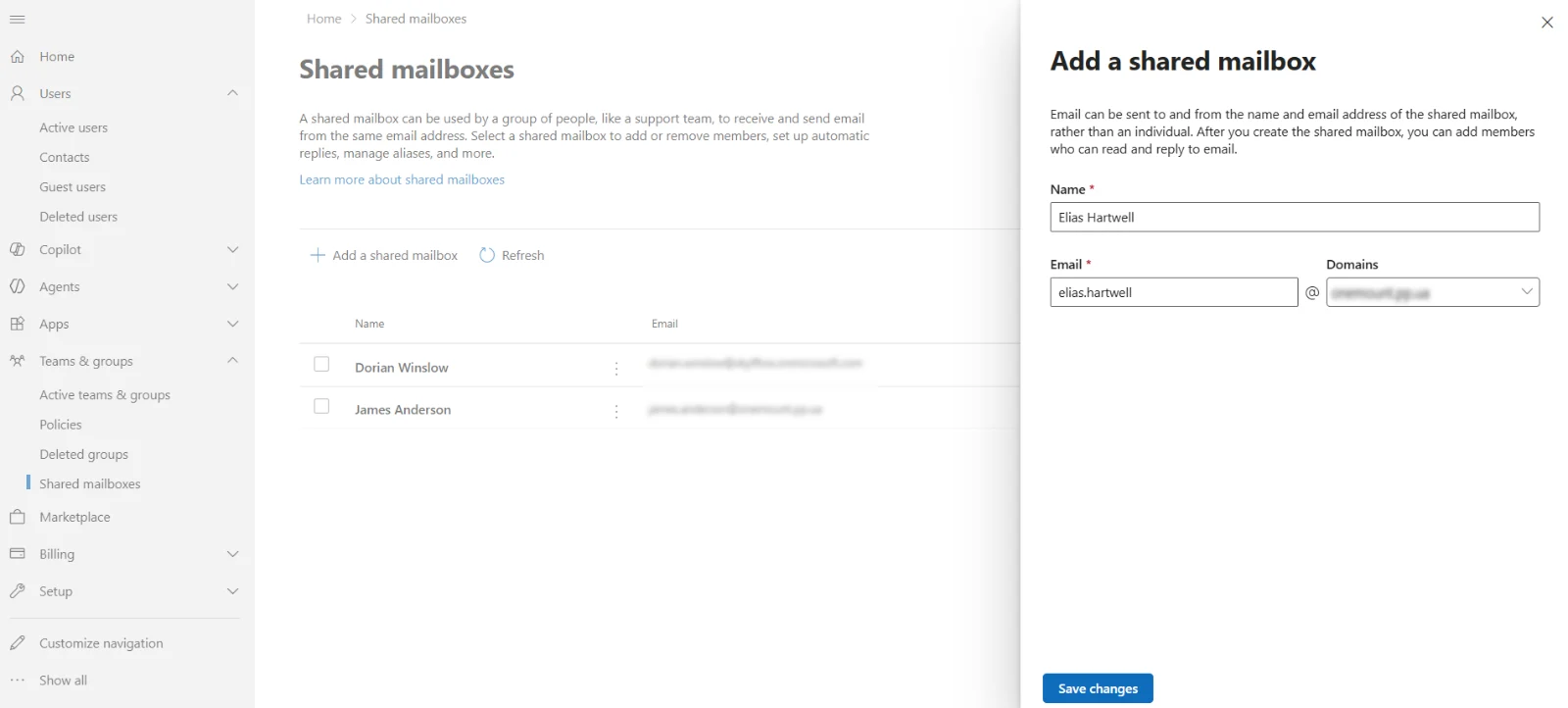Close the Add a shared mailbox panel
Image resolution: width=1568 pixels, height=708 pixels.
click(x=1547, y=23)
